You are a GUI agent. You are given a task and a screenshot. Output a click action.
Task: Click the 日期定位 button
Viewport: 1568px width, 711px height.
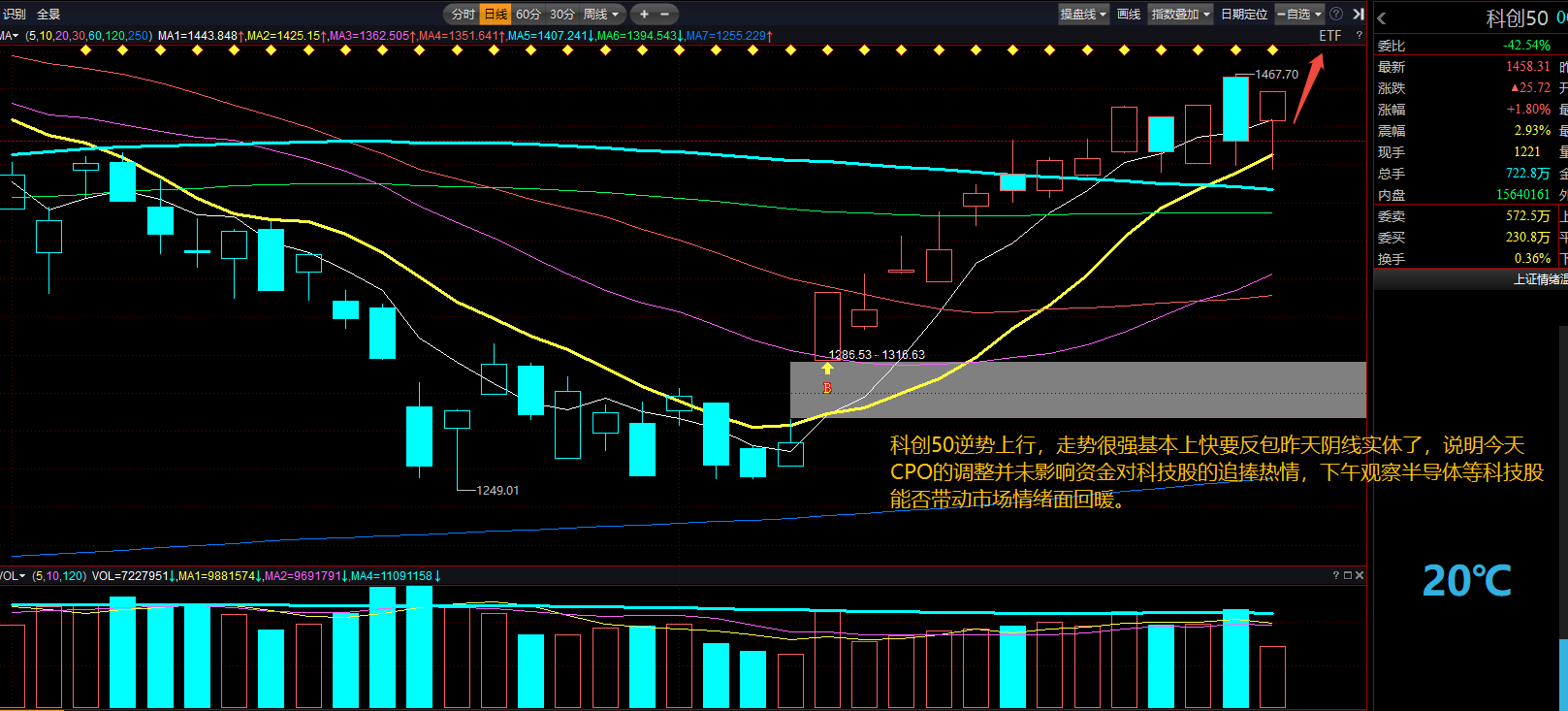[x=1244, y=15]
